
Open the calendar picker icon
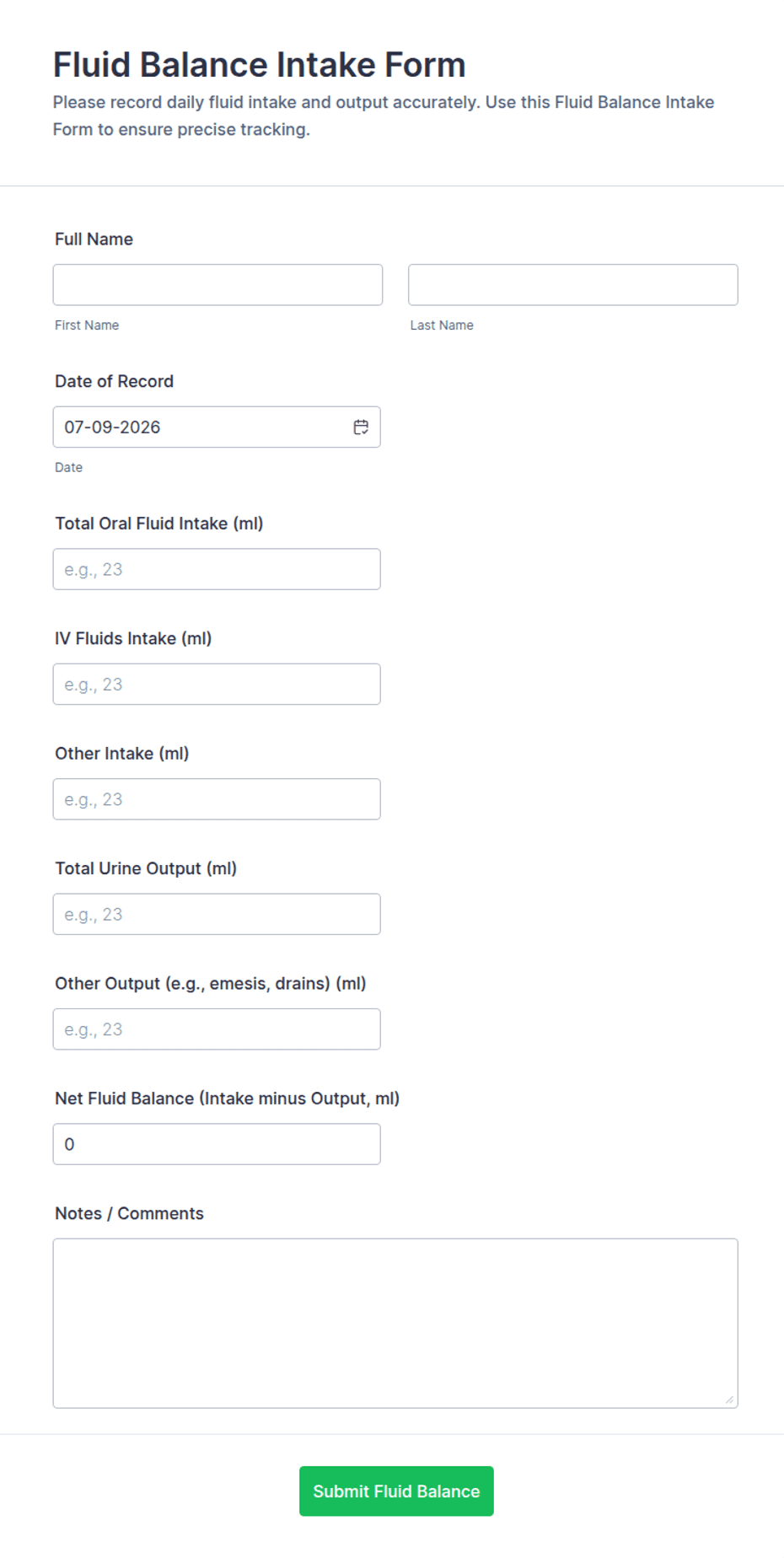(x=361, y=427)
